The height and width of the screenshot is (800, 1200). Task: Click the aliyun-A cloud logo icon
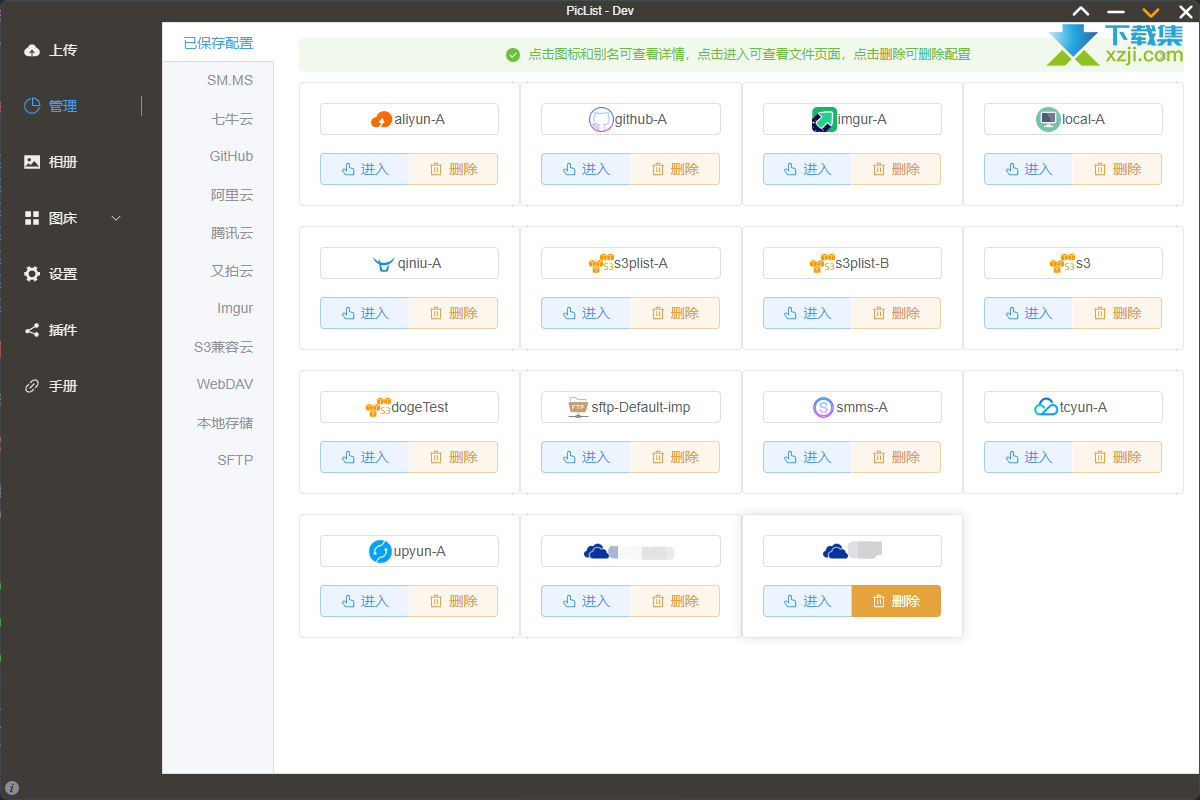pos(382,120)
